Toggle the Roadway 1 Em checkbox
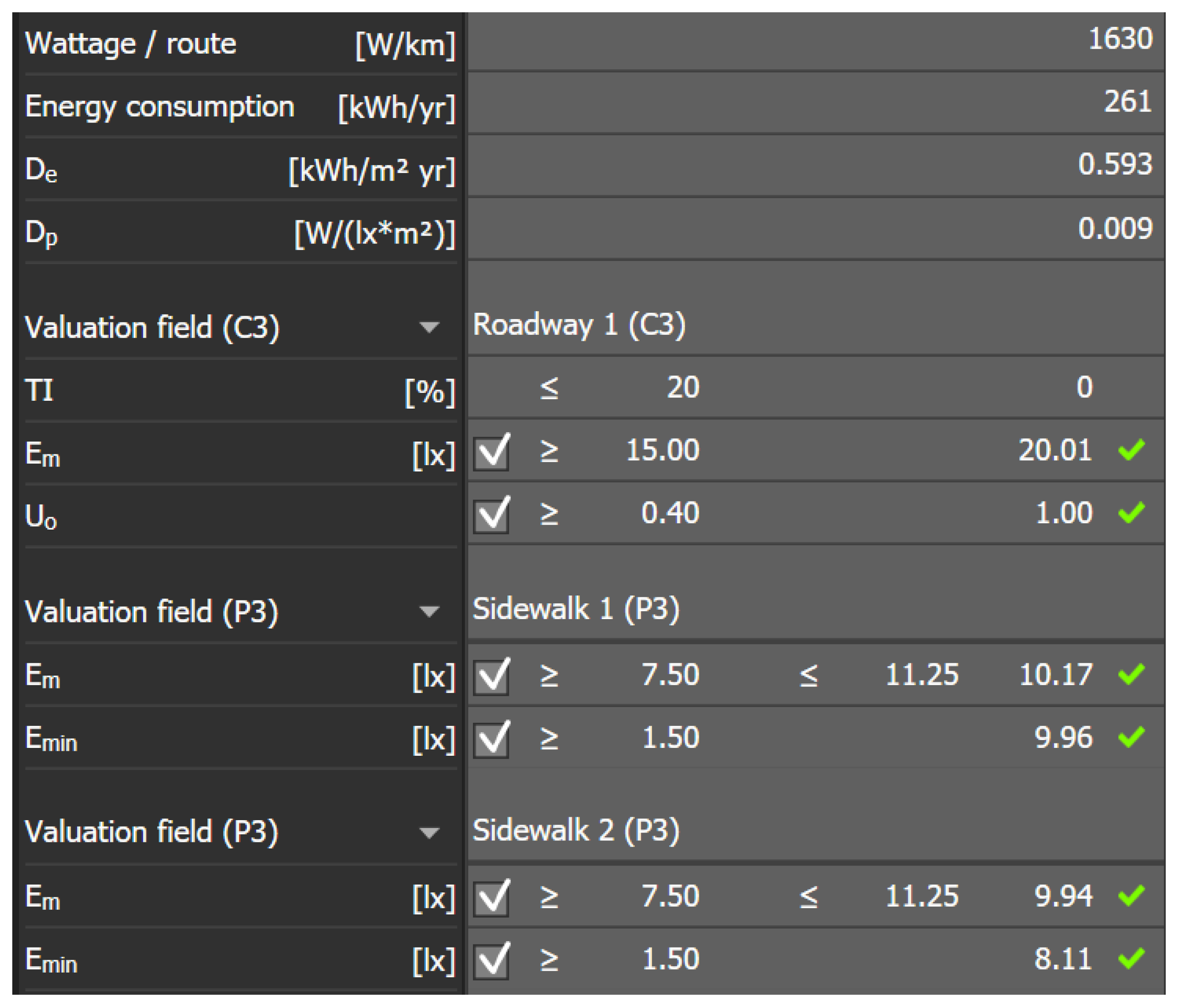 [491, 452]
